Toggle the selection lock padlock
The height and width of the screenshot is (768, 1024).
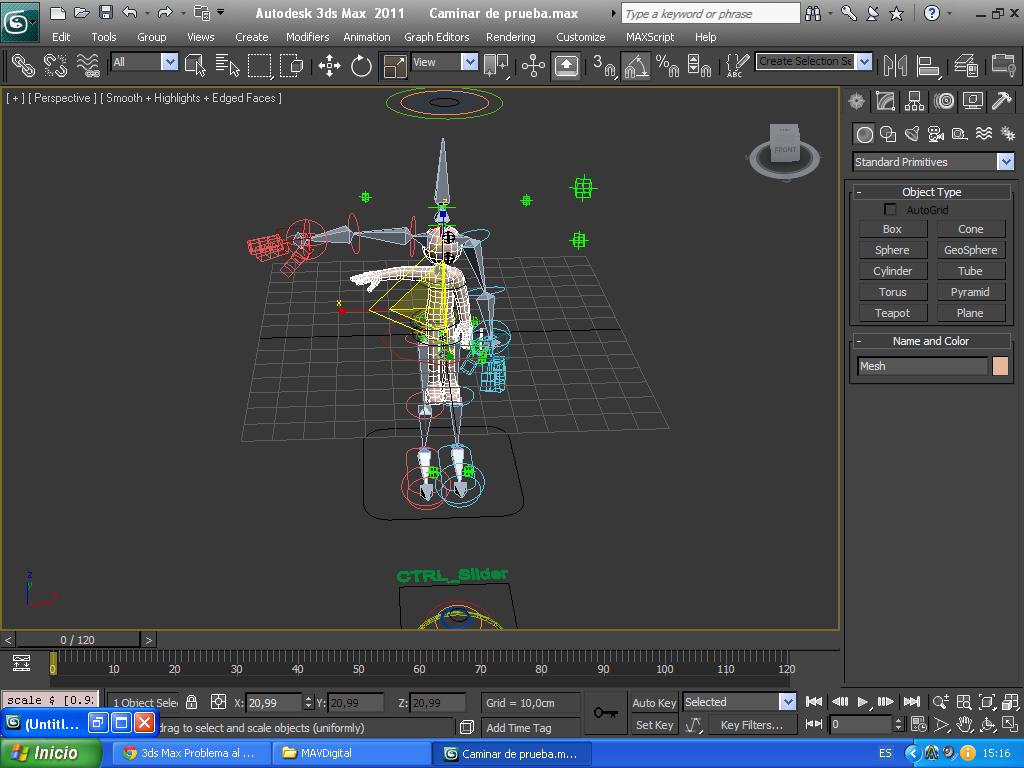[x=192, y=702]
